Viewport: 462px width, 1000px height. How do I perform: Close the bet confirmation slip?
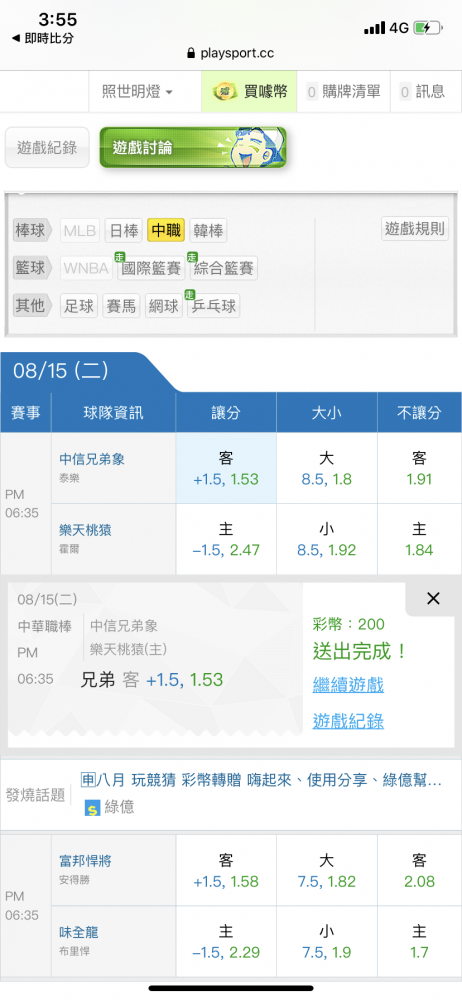[x=433, y=598]
